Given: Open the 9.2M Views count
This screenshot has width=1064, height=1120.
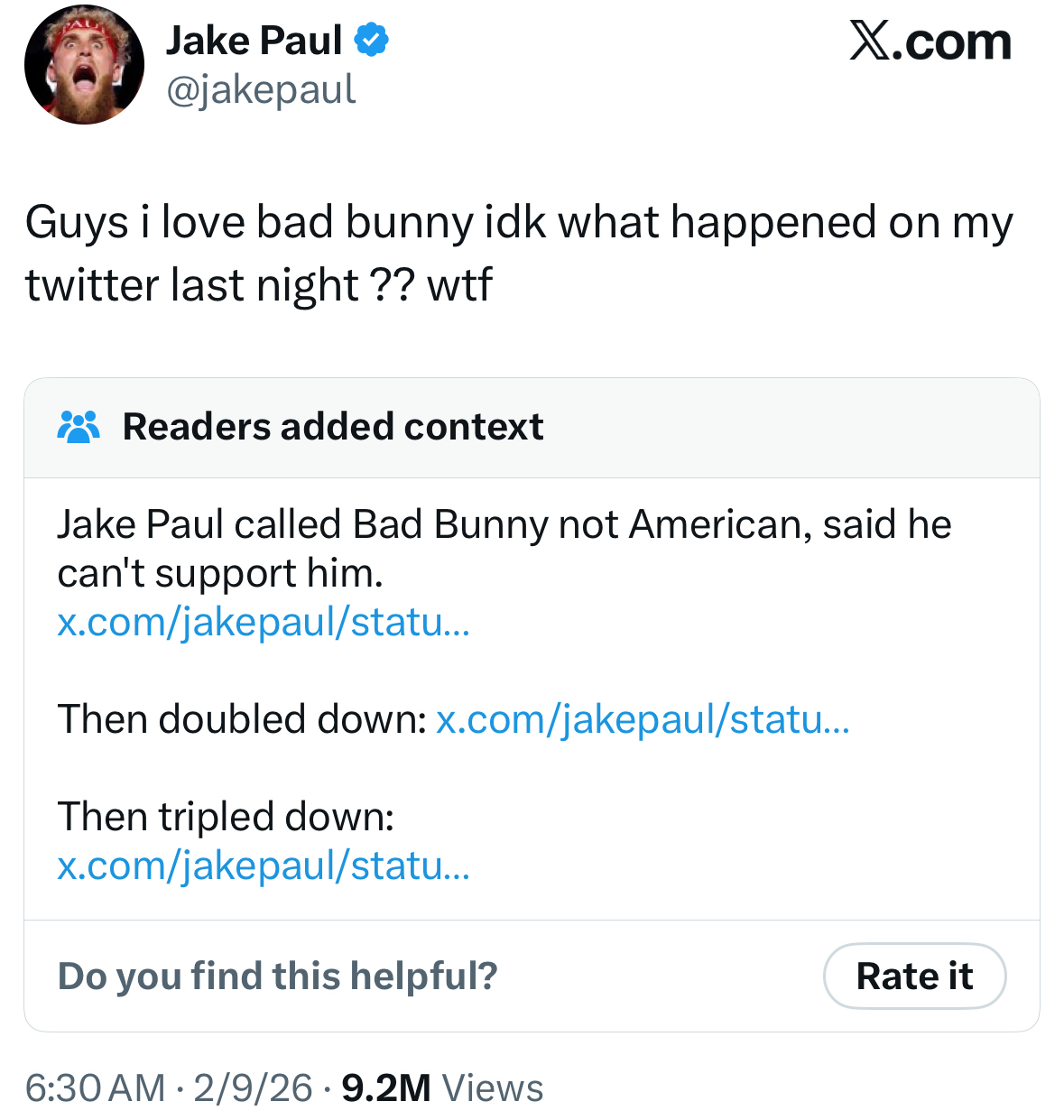Looking at the screenshot, I should tap(442, 1088).
